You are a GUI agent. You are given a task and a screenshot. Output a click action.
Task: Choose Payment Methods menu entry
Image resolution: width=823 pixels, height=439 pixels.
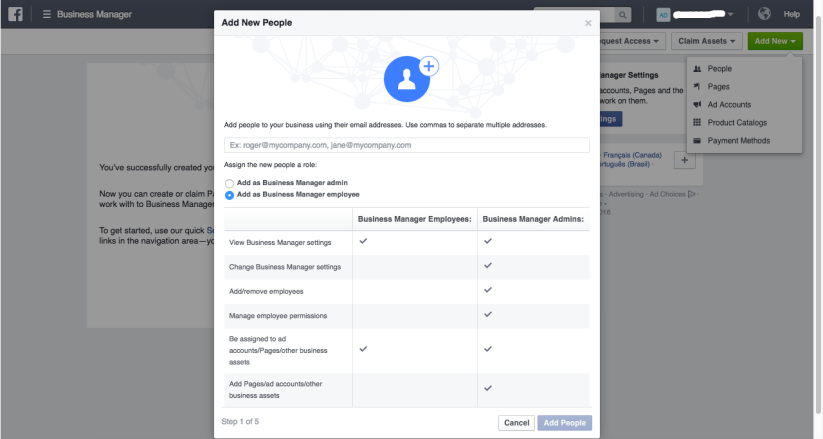pos(738,141)
